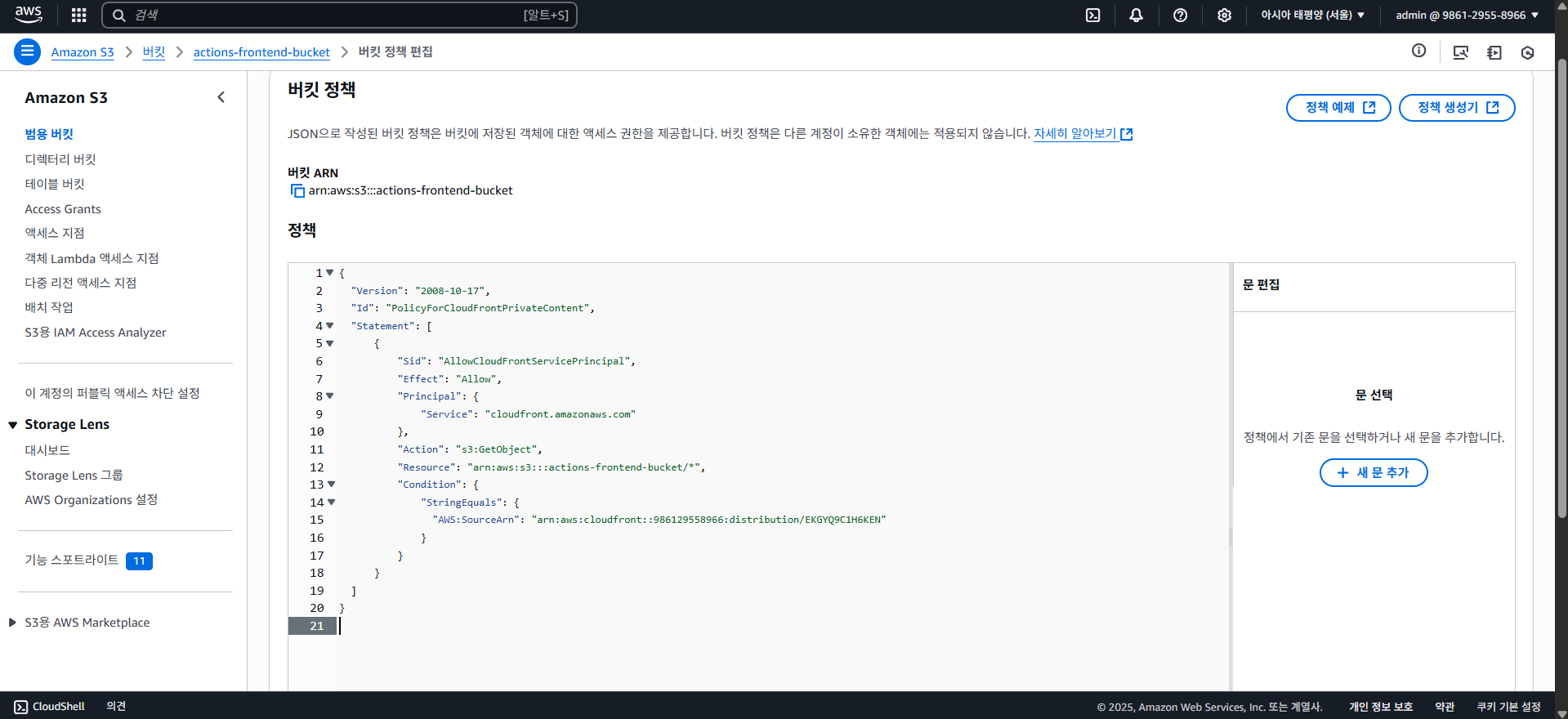Open 범용 버킷 in the sidebar
The width and height of the screenshot is (1568, 719).
(x=49, y=134)
